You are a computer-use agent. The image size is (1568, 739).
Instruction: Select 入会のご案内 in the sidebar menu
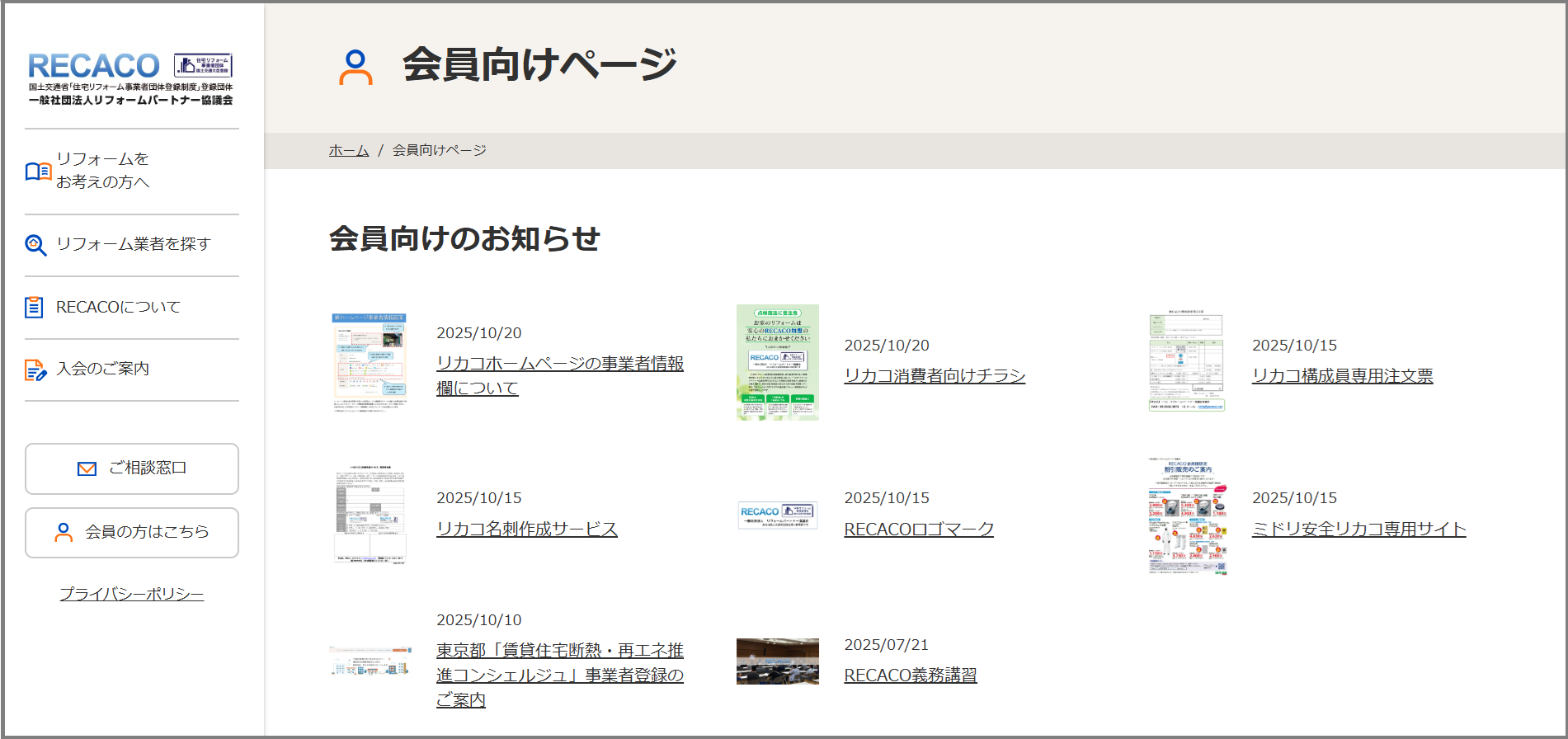pos(102,369)
